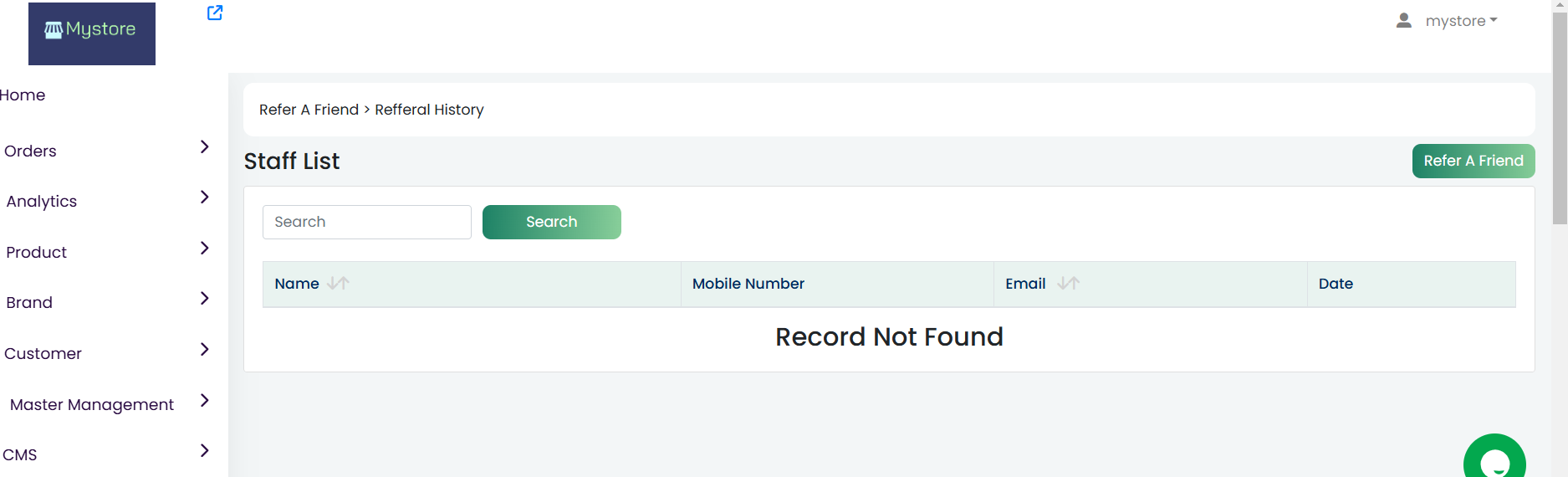The width and height of the screenshot is (1568, 477).
Task: Click the user profile avatar icon
Action: pyautogui.click(x=1404, y=20)
